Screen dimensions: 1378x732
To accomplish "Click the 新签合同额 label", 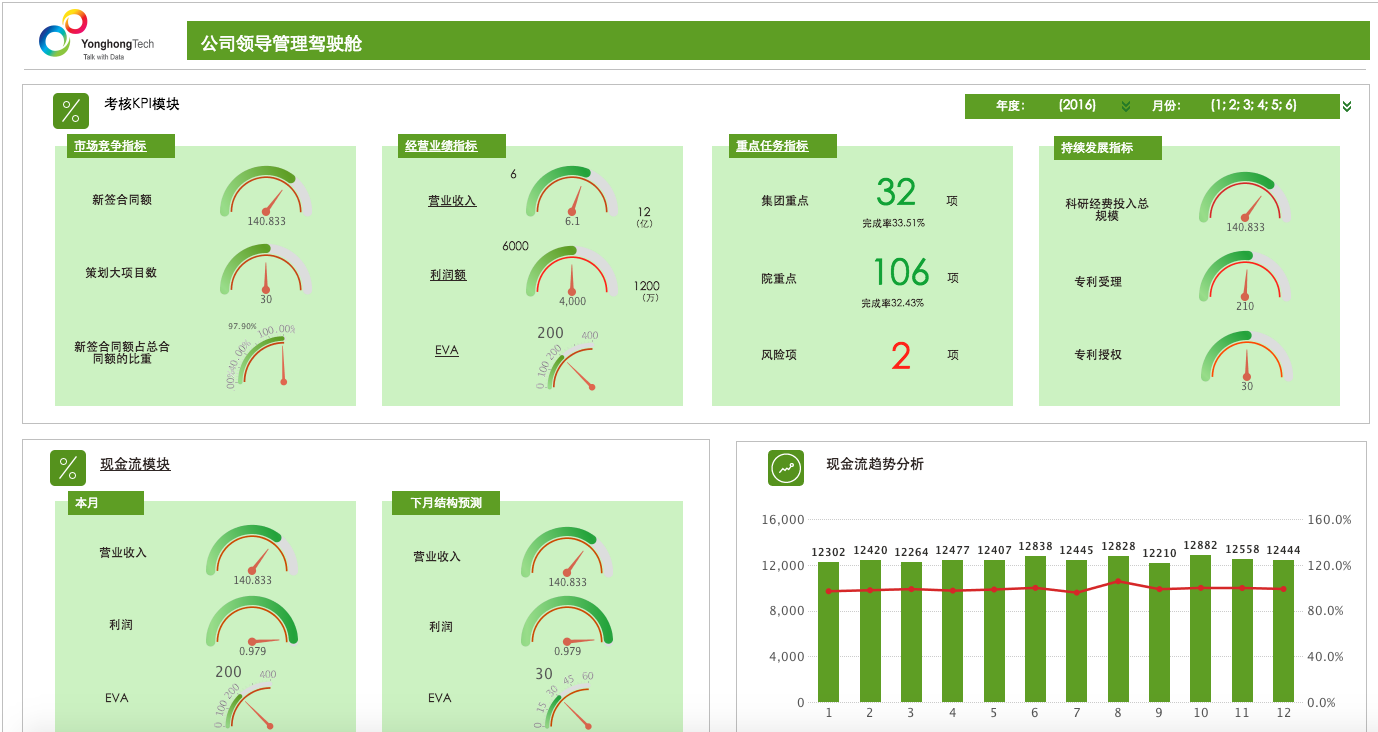I will (x=122, y=200).
